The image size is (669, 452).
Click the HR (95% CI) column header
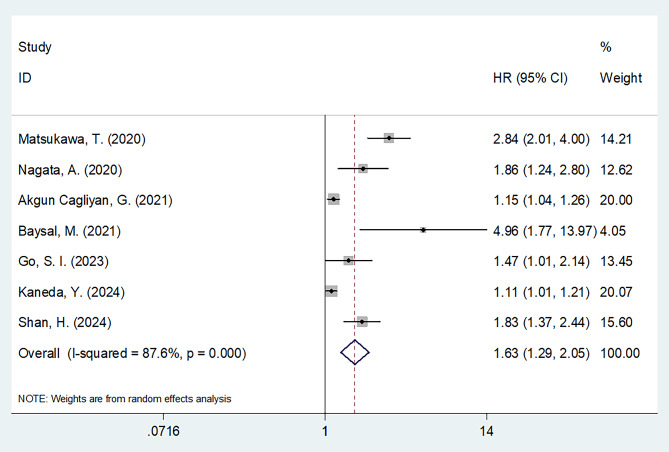(x=530, y=78)
